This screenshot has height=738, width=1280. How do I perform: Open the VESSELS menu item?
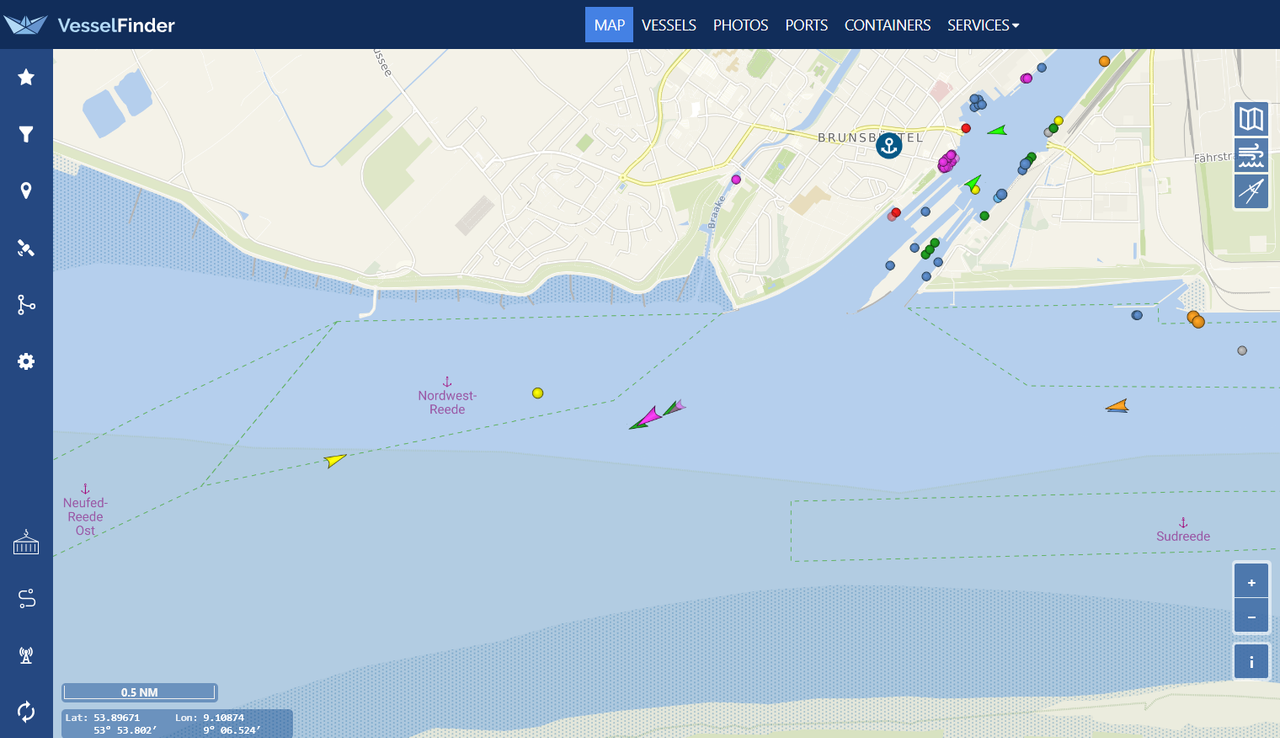[669, 25]
